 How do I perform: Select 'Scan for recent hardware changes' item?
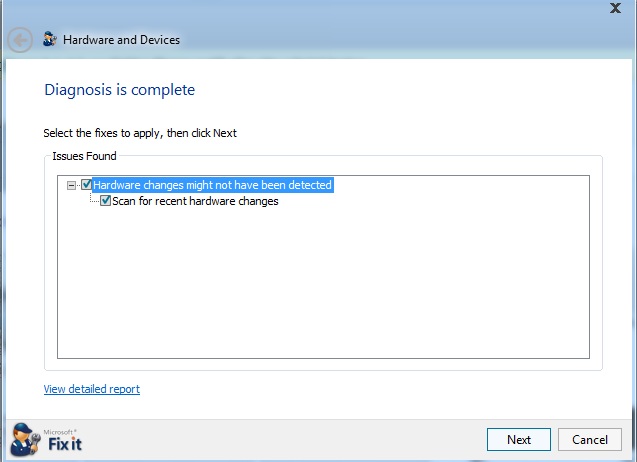[195, 201]
